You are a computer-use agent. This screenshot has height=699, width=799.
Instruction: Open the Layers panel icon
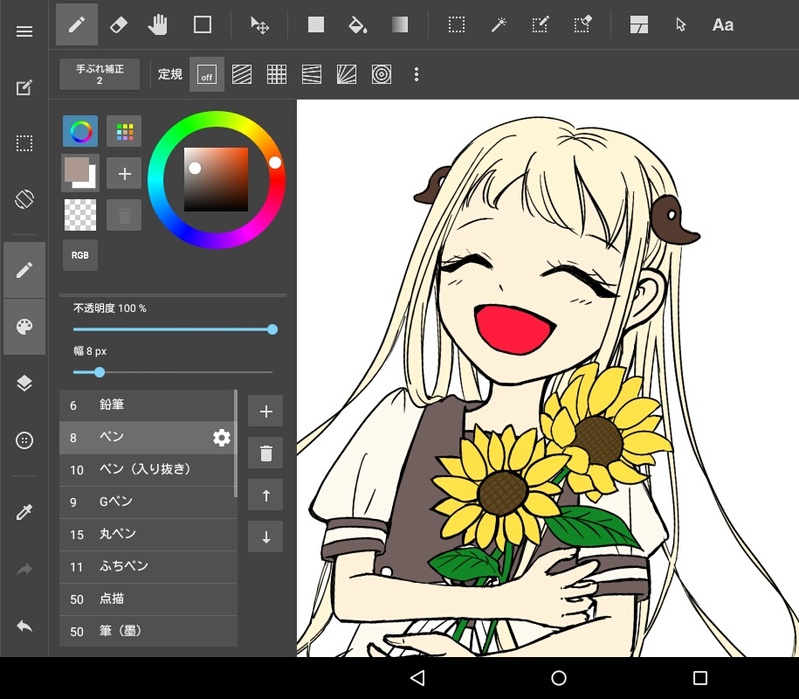[x=24, y=384]
